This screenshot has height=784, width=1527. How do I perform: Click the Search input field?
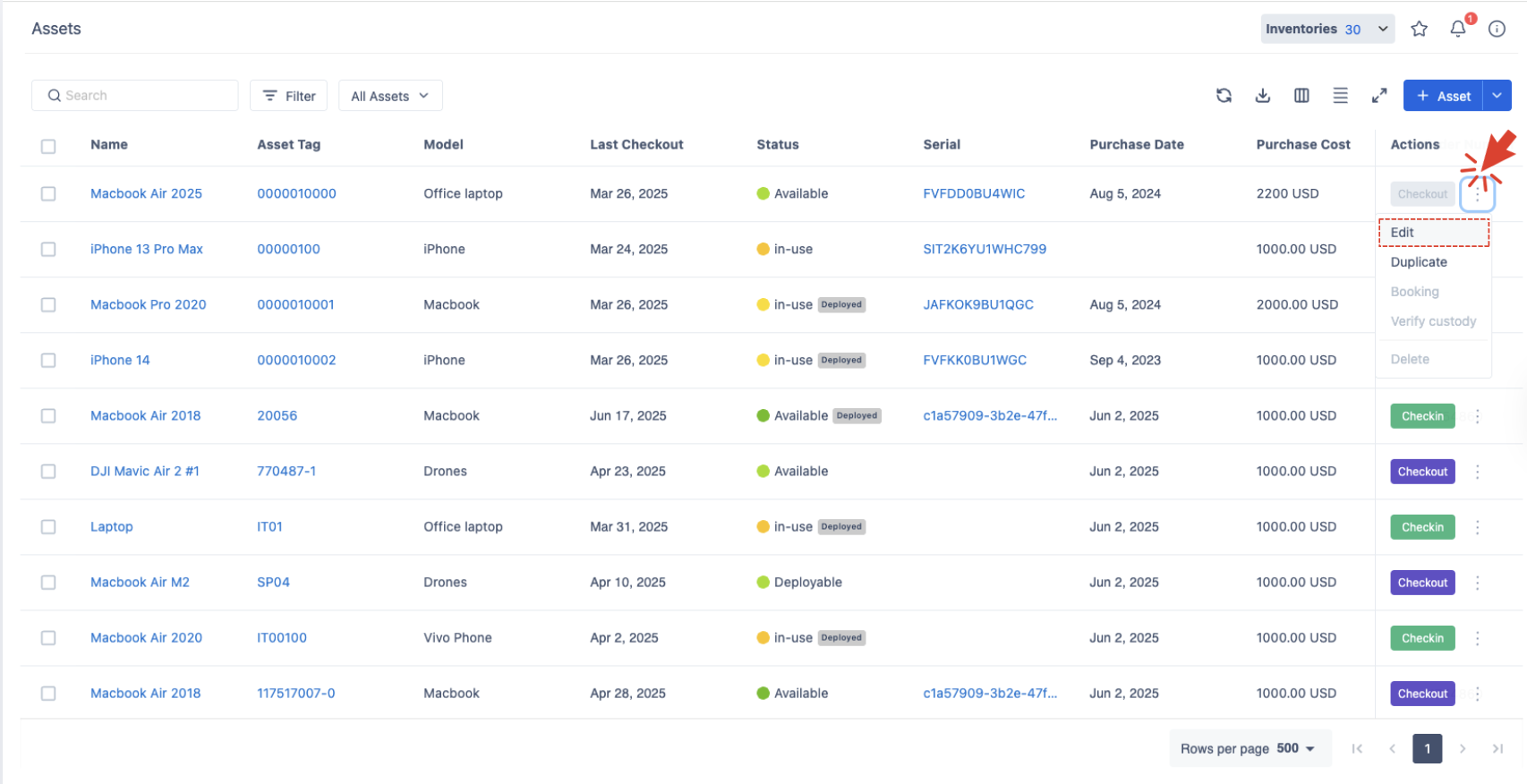135,96
